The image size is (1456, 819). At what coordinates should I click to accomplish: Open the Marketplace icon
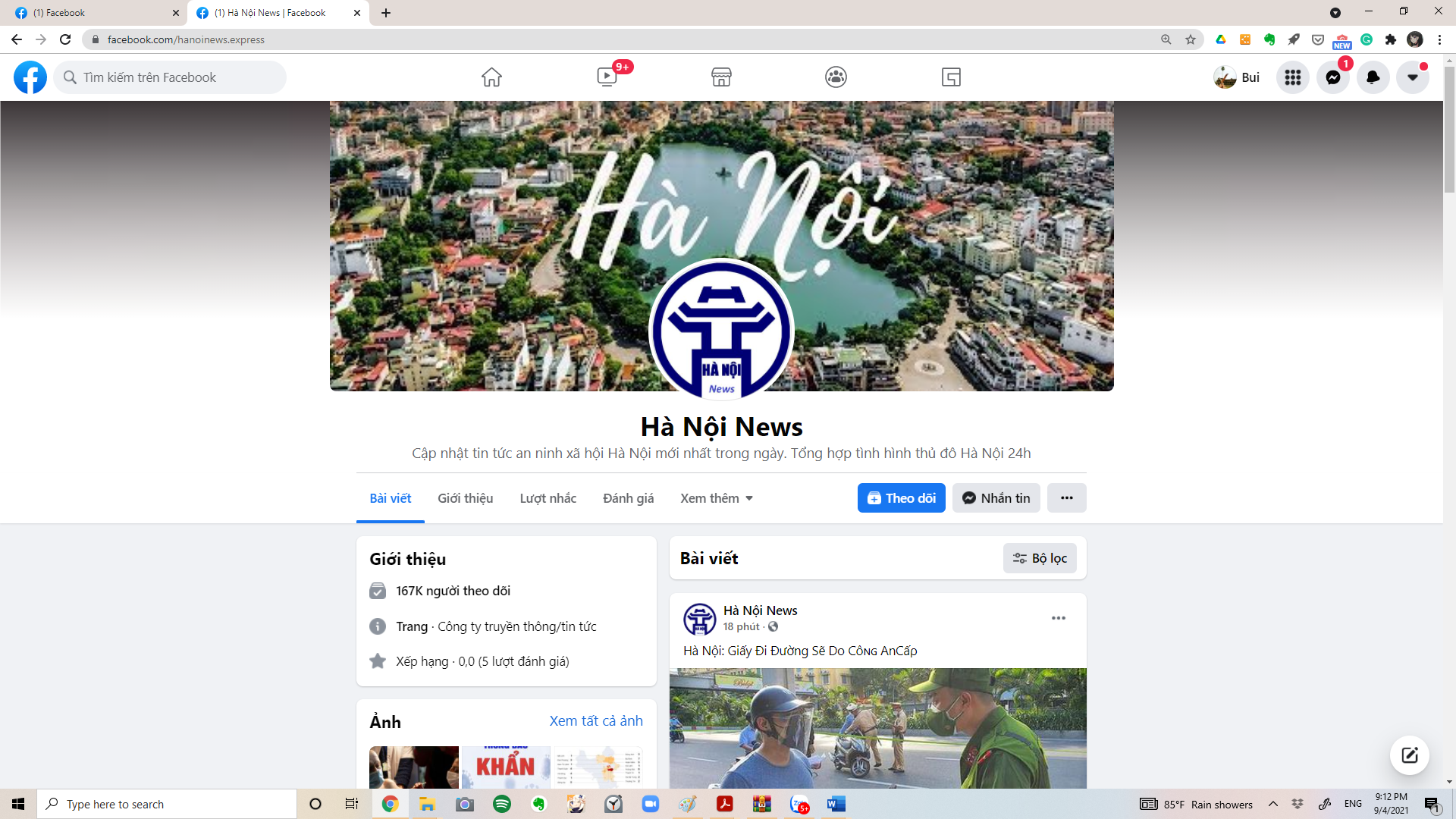(x=721, y=77)
